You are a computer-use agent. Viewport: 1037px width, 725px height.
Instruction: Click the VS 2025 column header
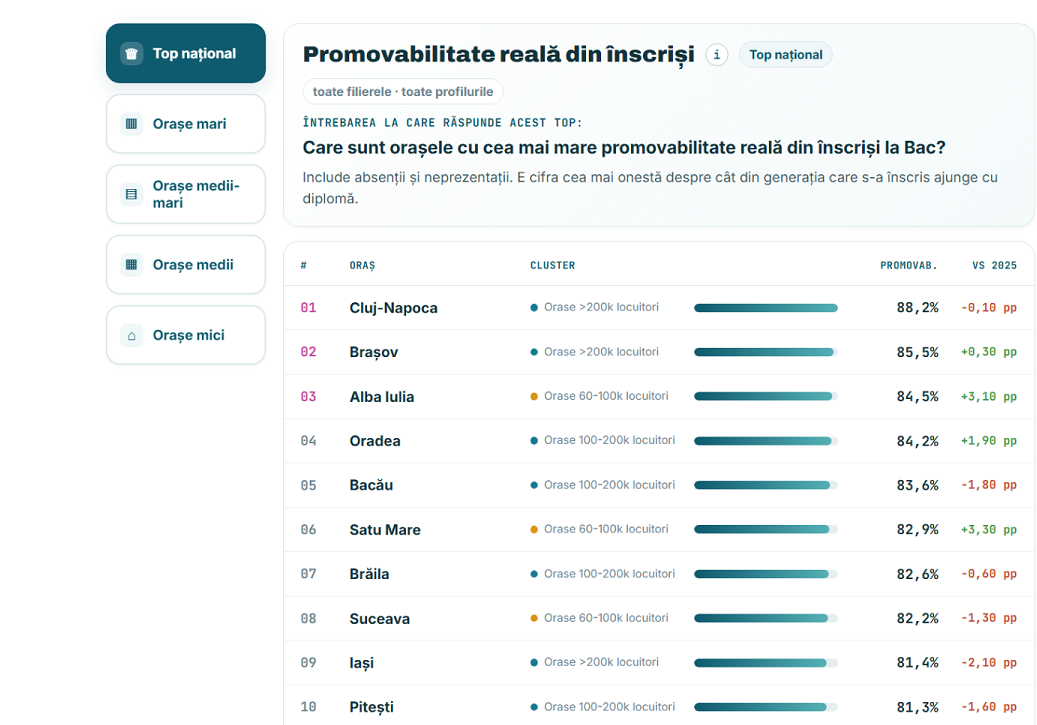[x=994, y=265]
